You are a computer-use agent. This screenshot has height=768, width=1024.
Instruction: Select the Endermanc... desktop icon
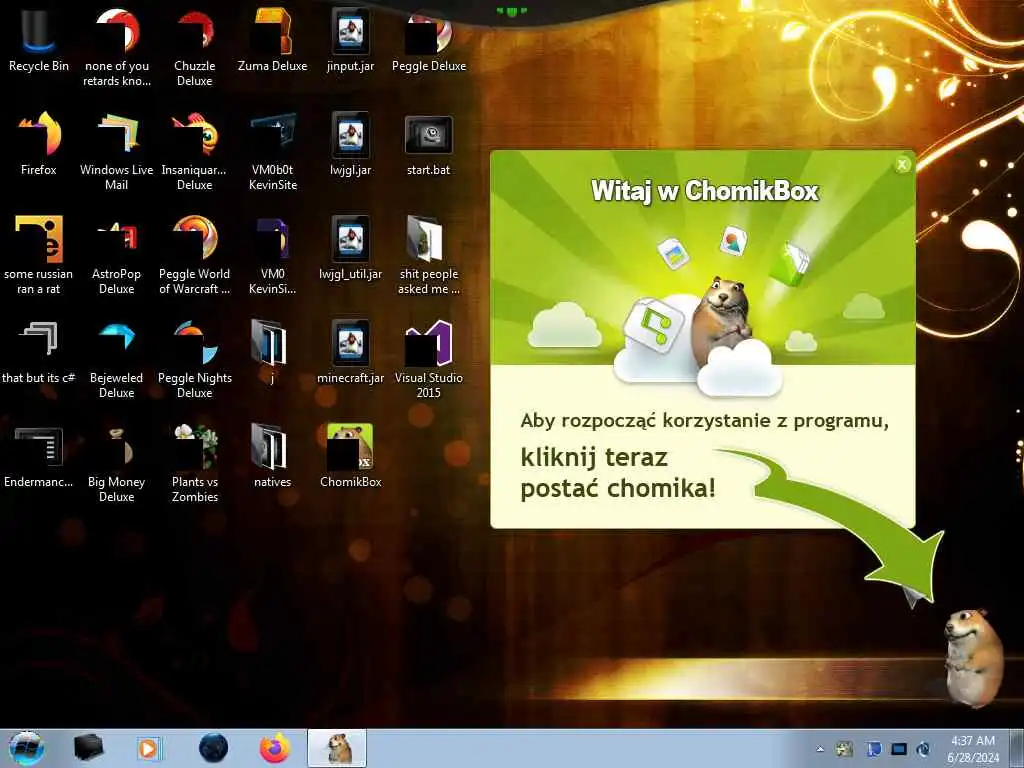(x=39, y=456)
